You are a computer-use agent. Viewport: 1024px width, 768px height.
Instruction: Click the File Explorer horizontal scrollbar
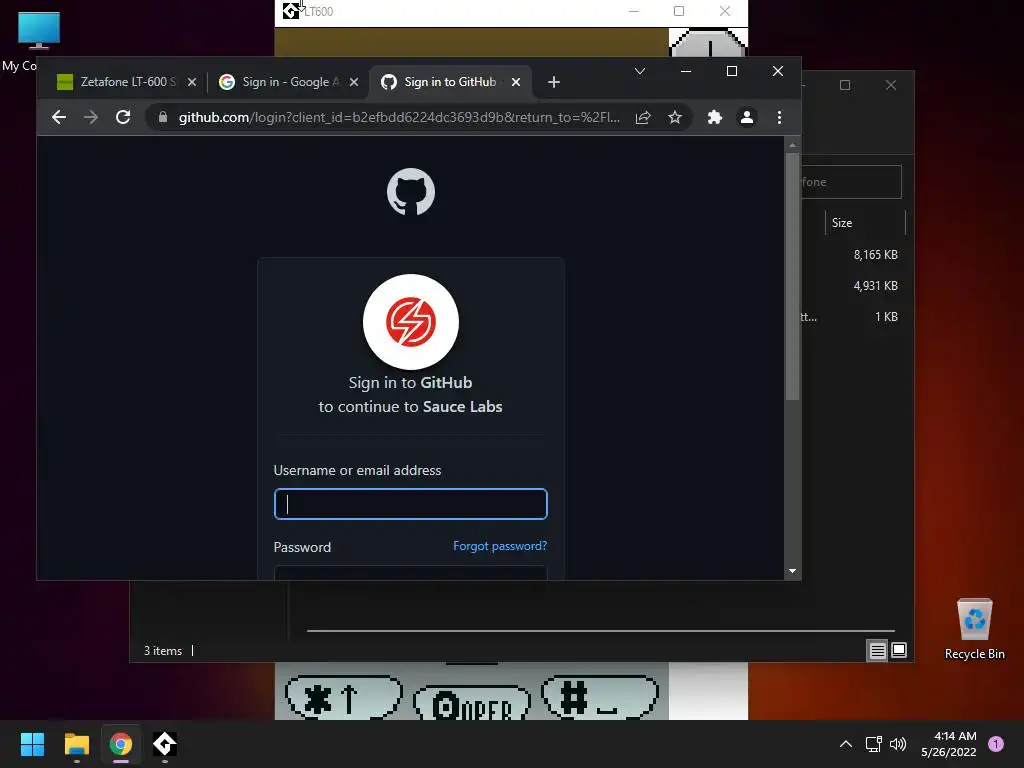(x=601, y=631)
